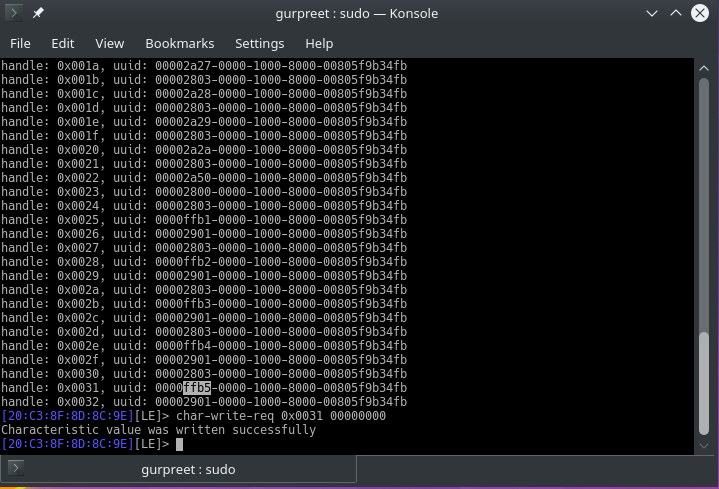Open the Edit menu

[63, 44]
